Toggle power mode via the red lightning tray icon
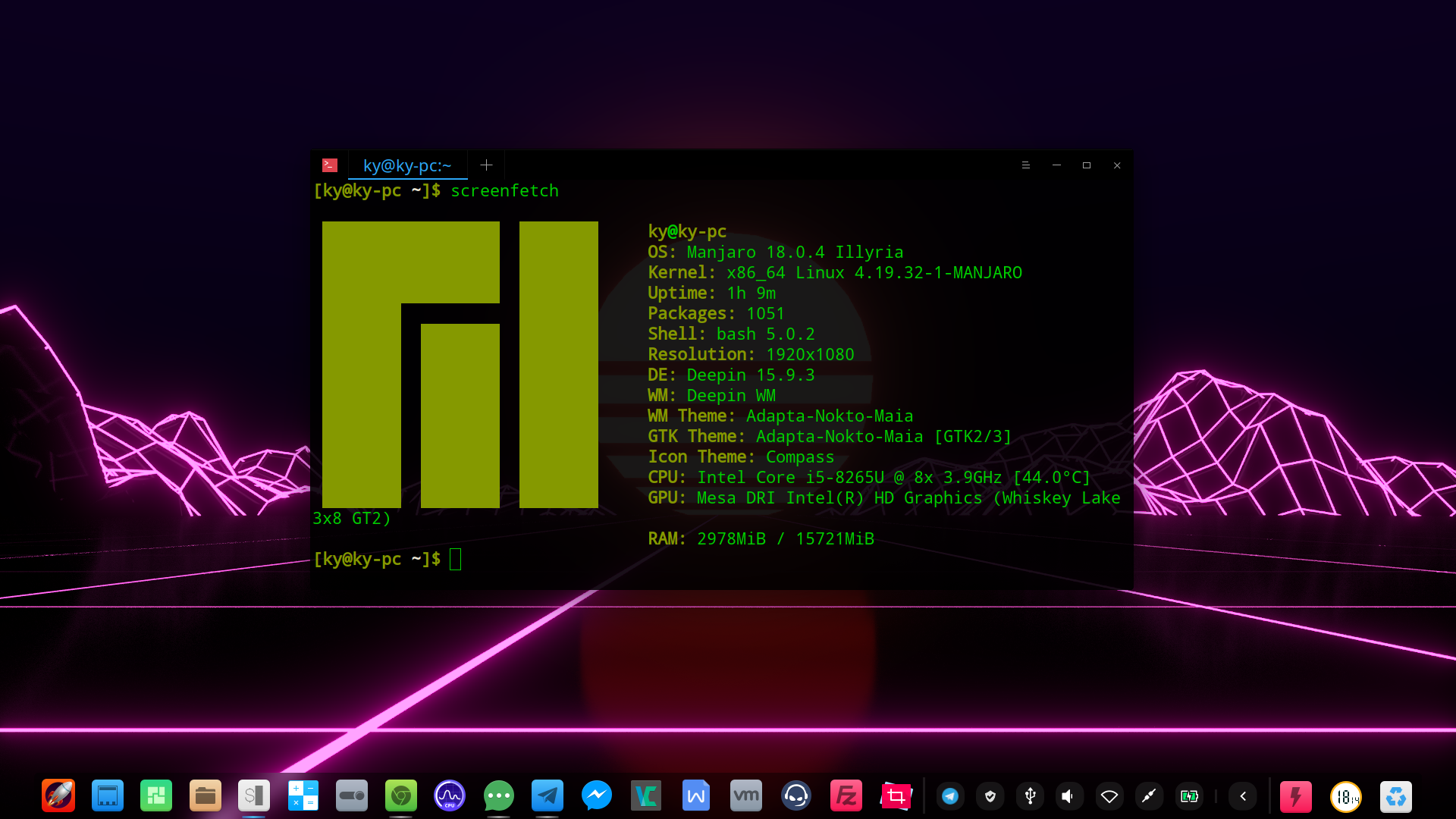The height and width of the screenshot is (819, 1456). [1298, 796]
